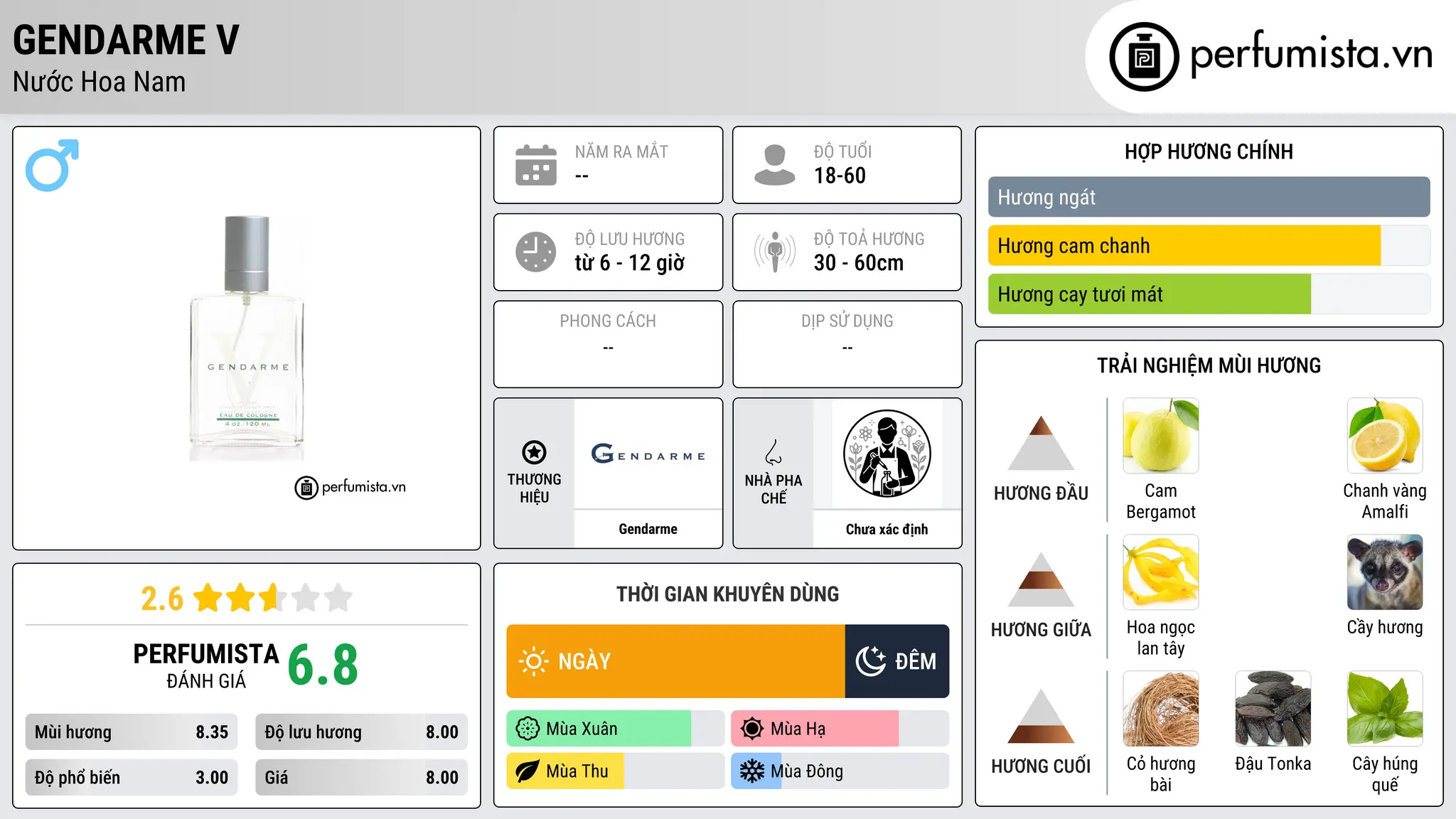This screenshot has width=1456, height=819.
Task: Open the Cỏ hương bài vetiver image
Action: tap(1161, 709)
